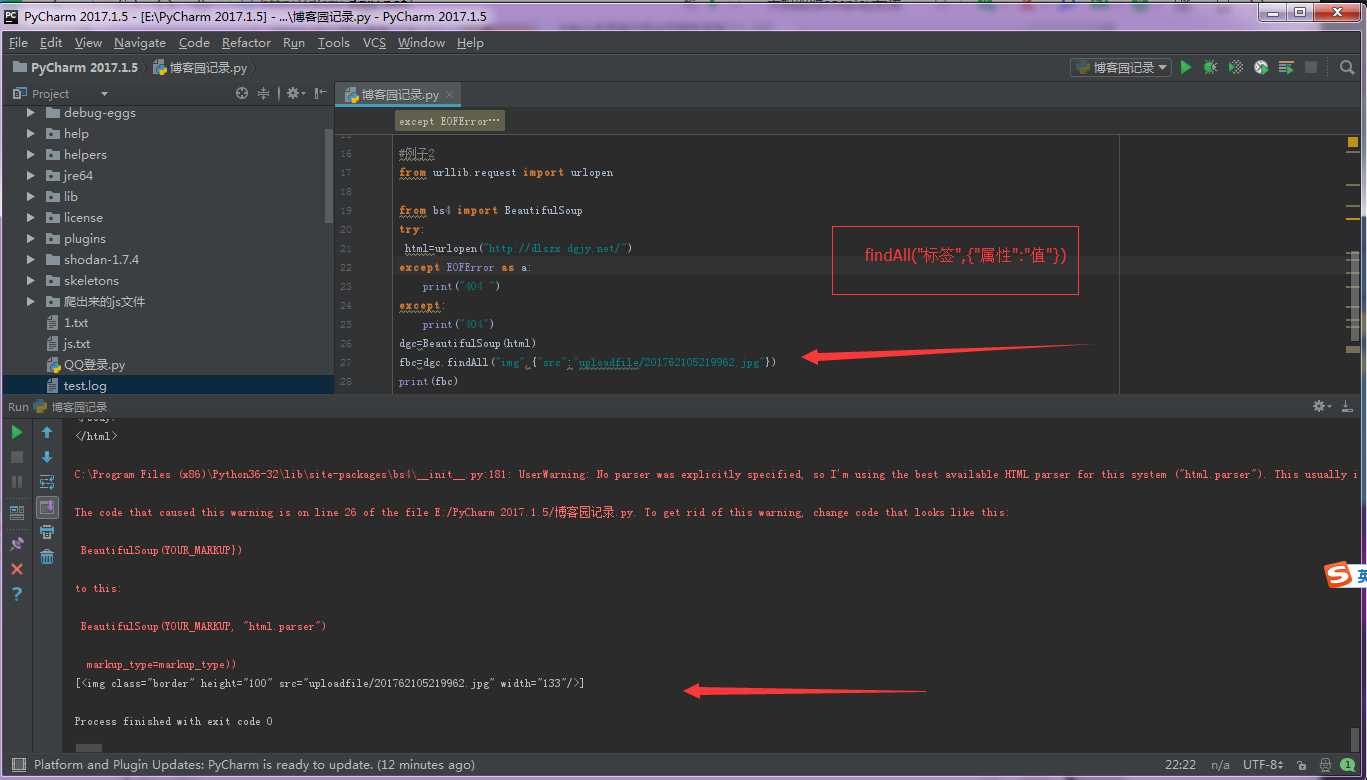Open the File menu
This screenshot has height=780, width=1367.
tap(18, 42)
